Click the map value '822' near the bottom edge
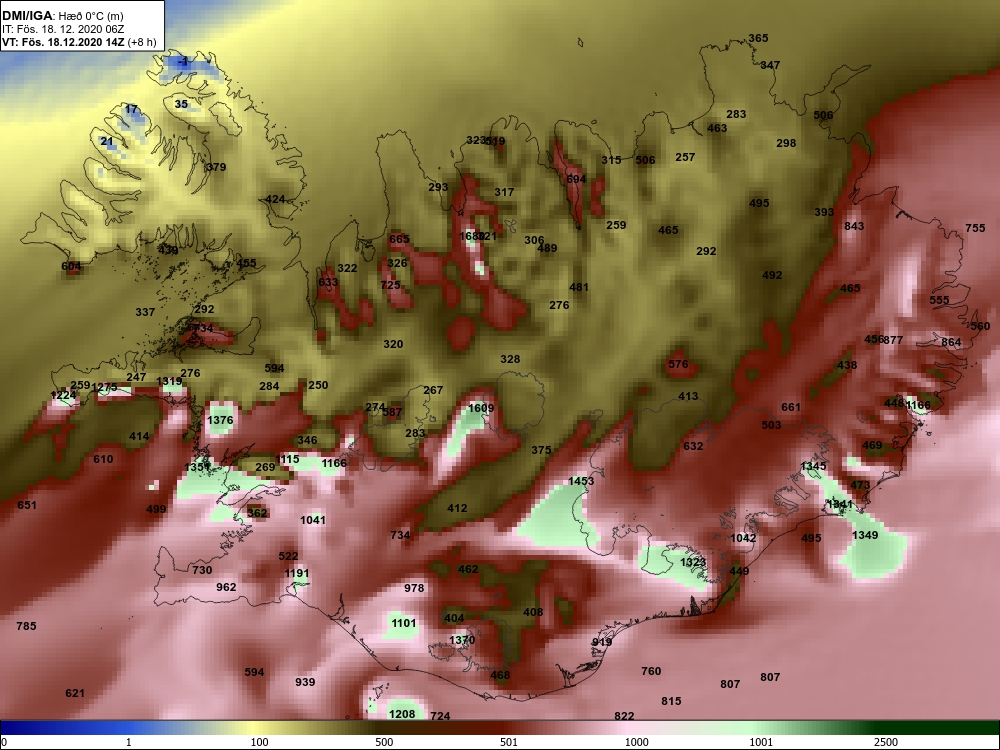The height and width of the screenshot is (750, 1000). pyautogui.click(x=624, y=716)
